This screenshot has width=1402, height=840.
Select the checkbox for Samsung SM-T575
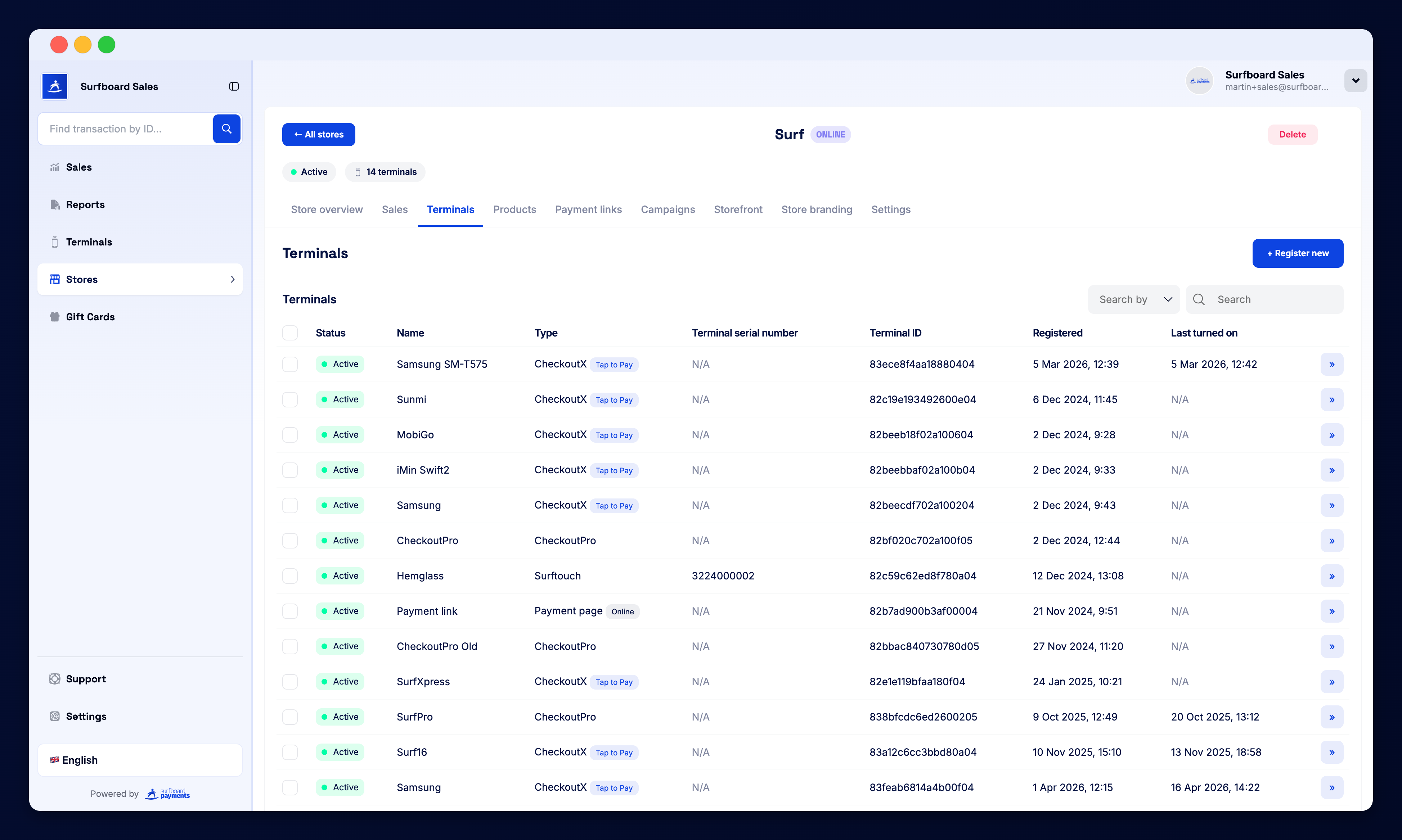(x=290, y=364)
